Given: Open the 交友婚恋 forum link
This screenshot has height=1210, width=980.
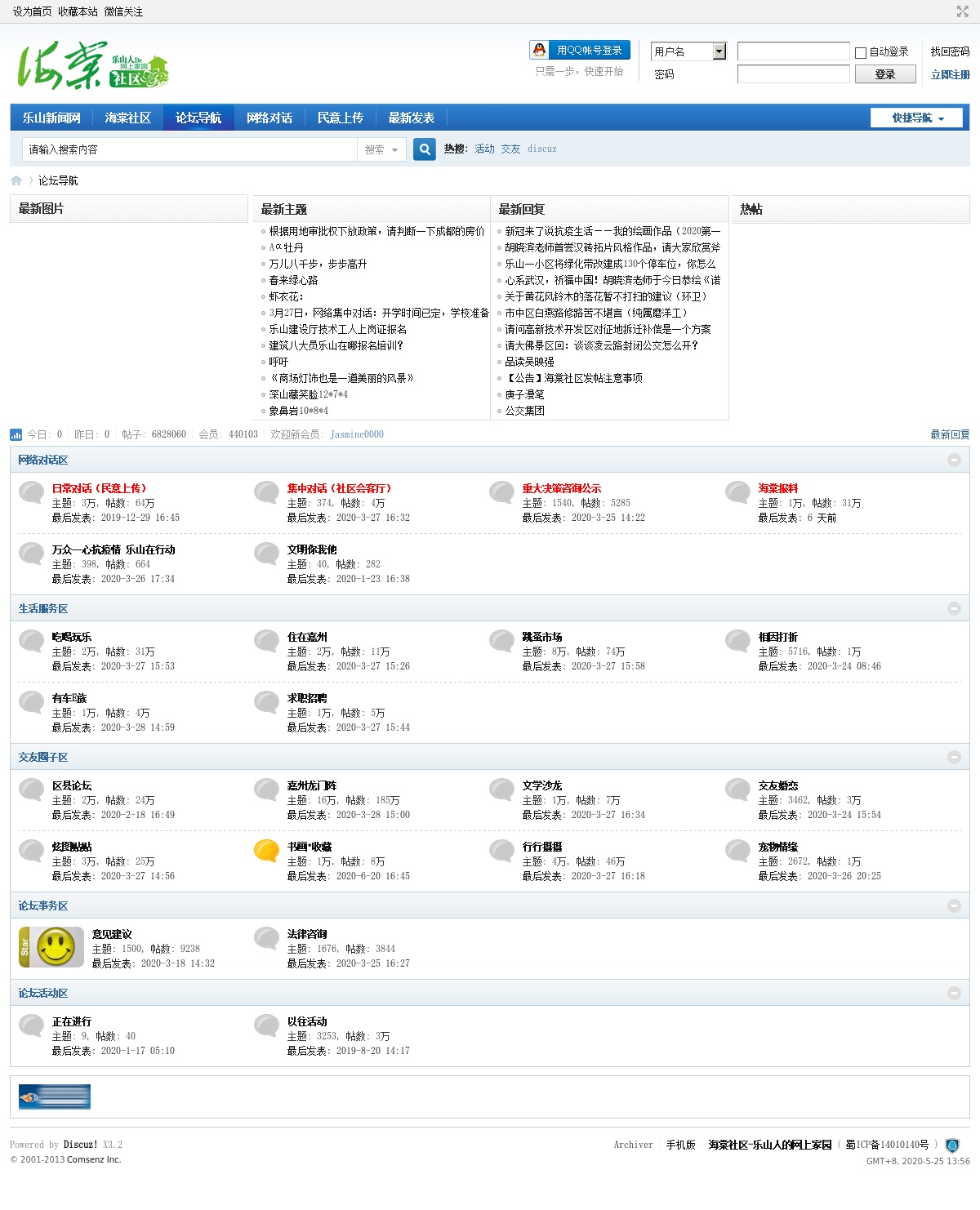Looking at the screenshot, I should (778, 785).
